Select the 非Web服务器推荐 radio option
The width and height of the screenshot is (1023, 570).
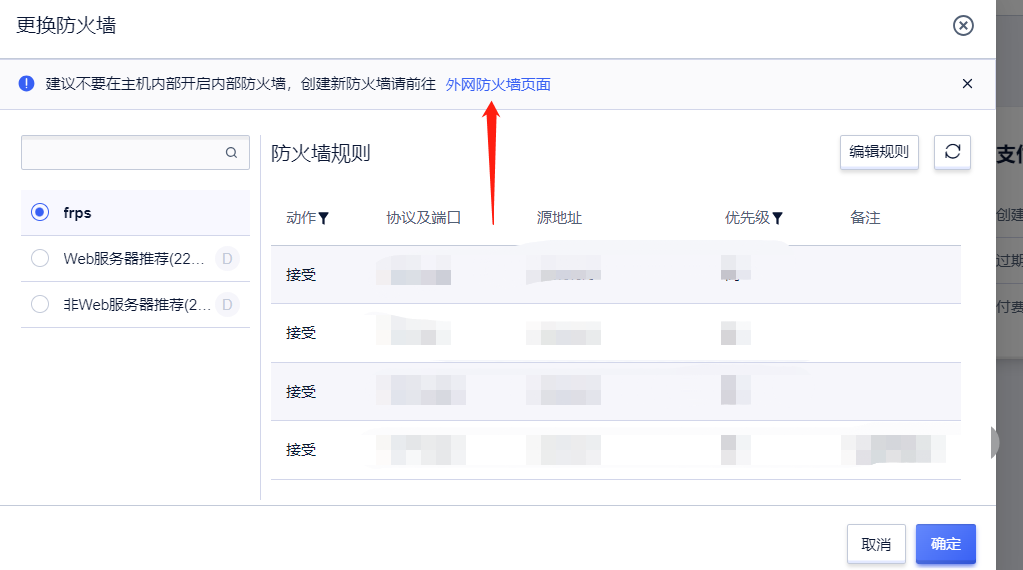tap(40, 305)
